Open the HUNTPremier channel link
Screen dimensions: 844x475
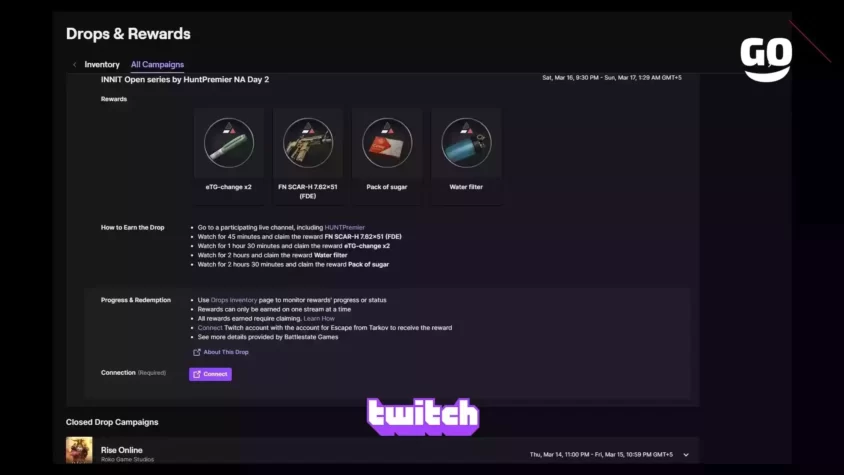[344, 227]
